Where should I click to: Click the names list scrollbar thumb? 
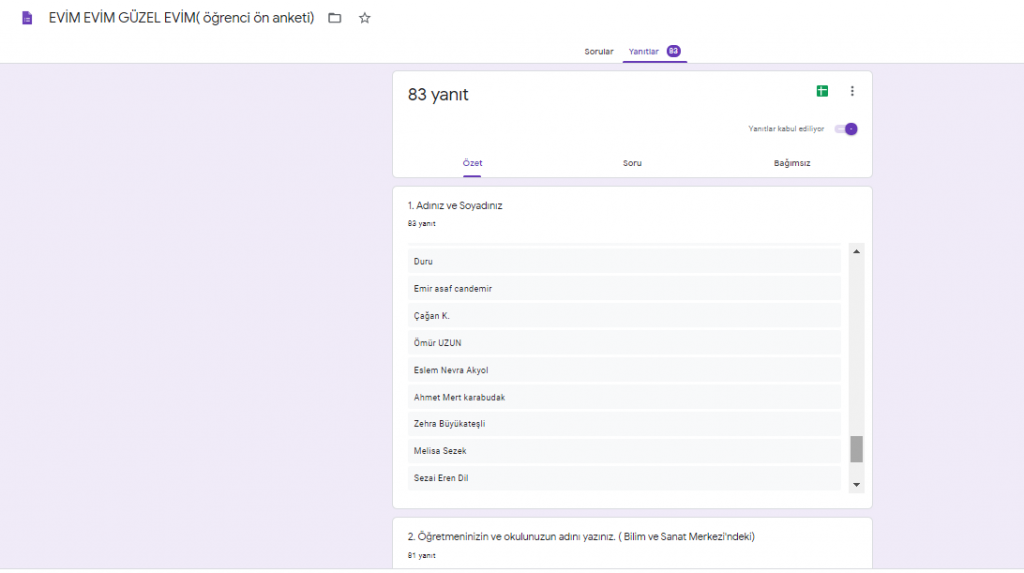click(x=856, y=449)
